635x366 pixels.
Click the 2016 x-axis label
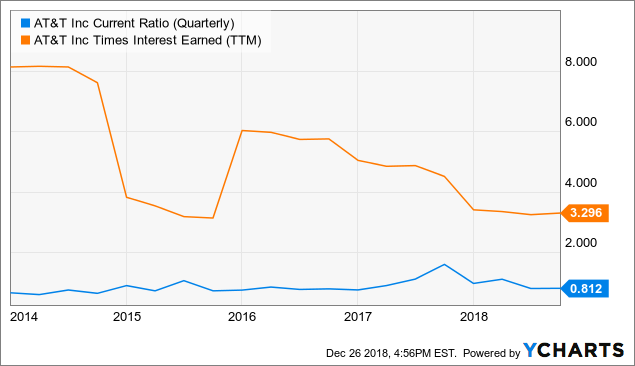click(x=242, y=316)
